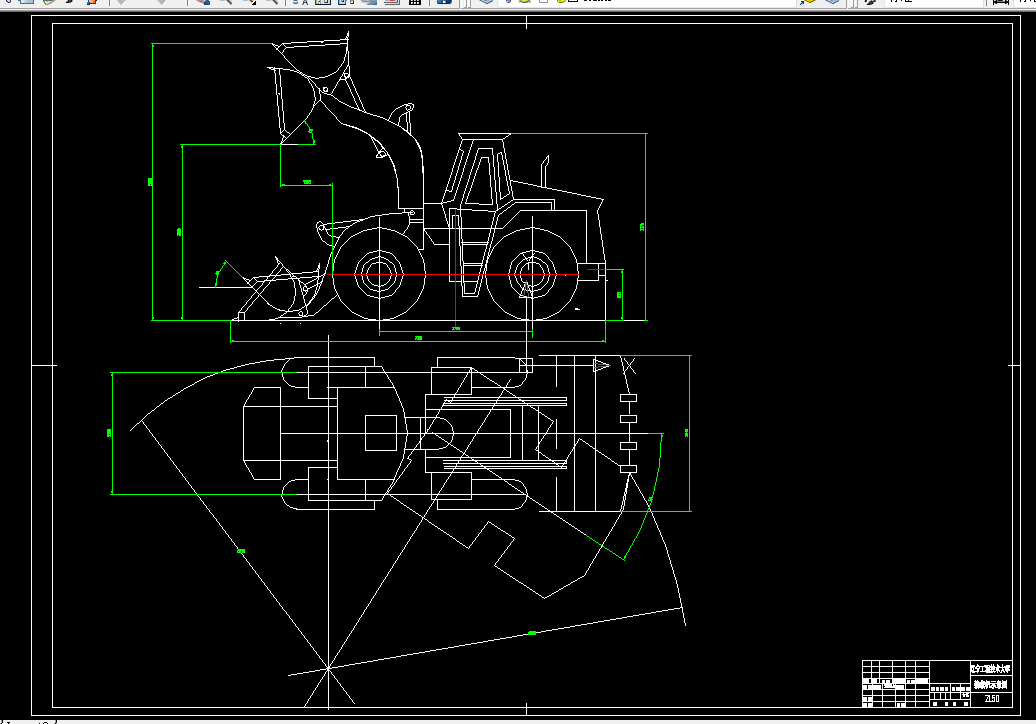1036x724 pixels.
Task: Select the top title-block text line above ZL50
Action: [990, 669]
